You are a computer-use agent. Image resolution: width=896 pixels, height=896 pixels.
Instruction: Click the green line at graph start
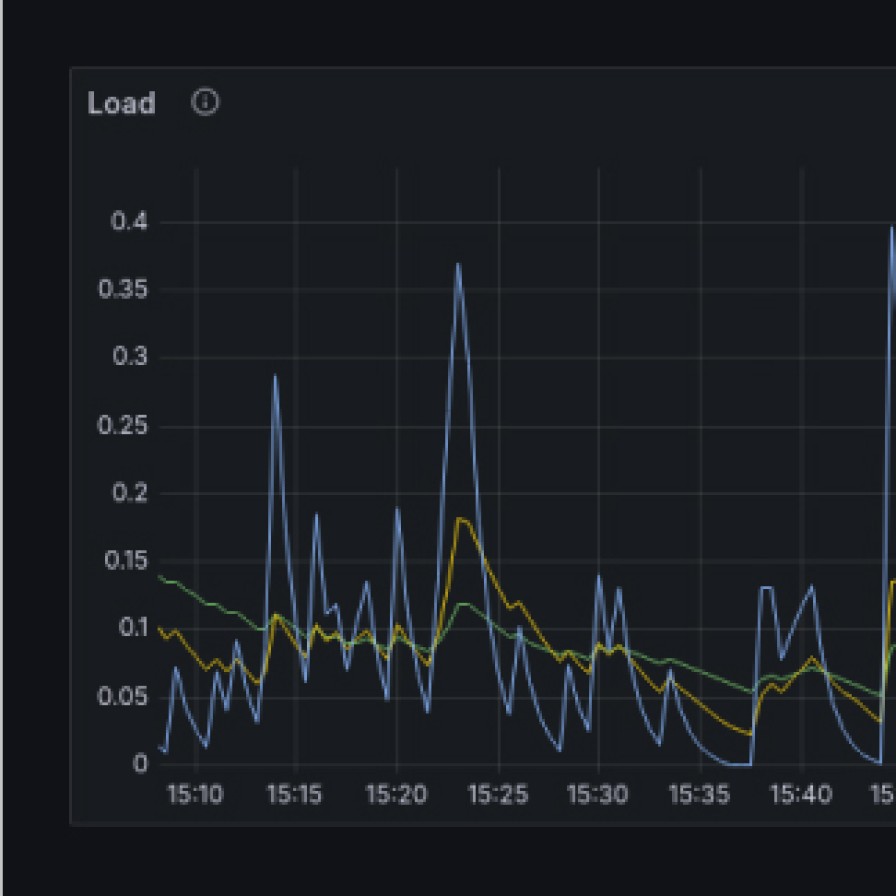pyautogui.click(x=163, y=579)
